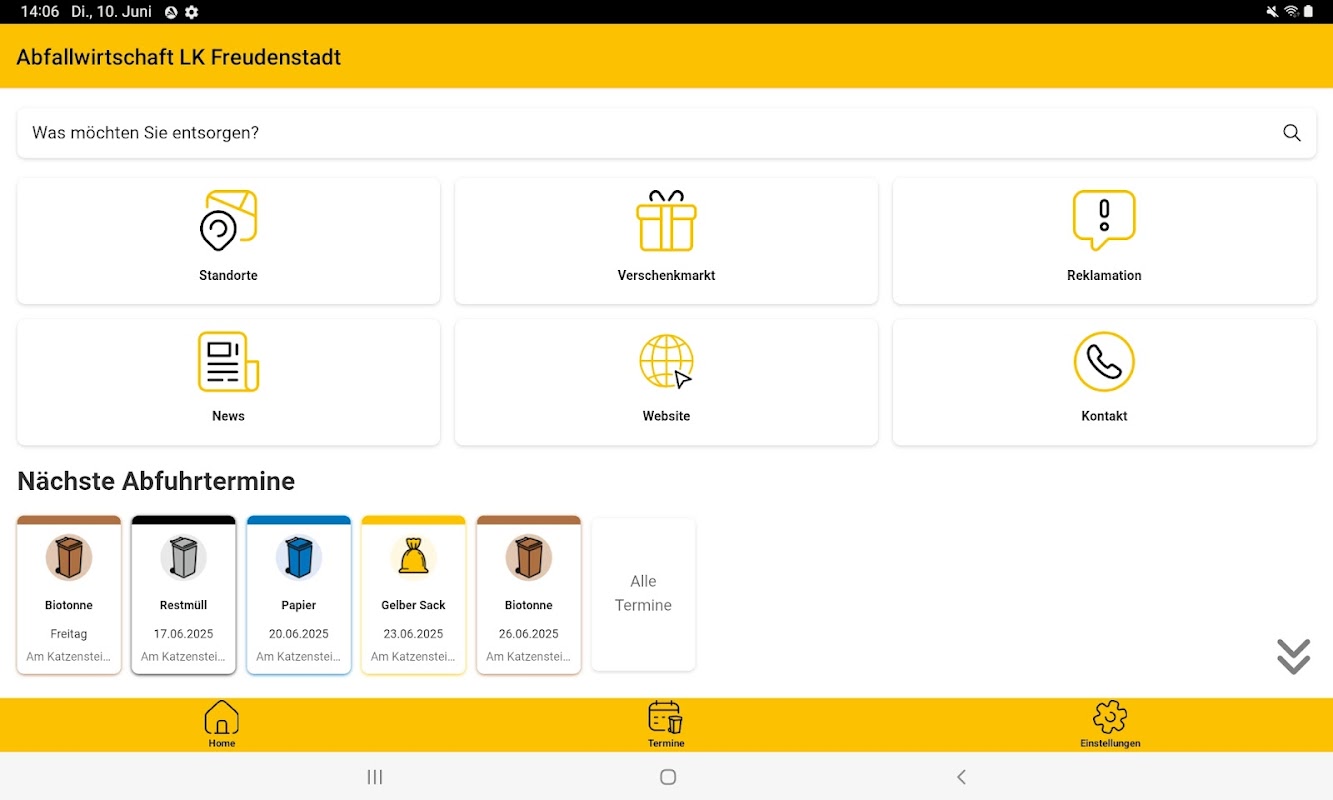The height and width of the screenshot is (800, 1333).
Task: Switch to the Einstellungen tab label
Action: [x=1110, y=743]
